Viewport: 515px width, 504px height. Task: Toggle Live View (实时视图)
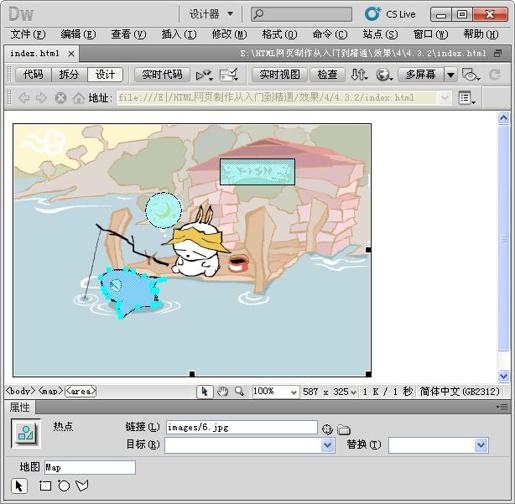tap(279, 74)
